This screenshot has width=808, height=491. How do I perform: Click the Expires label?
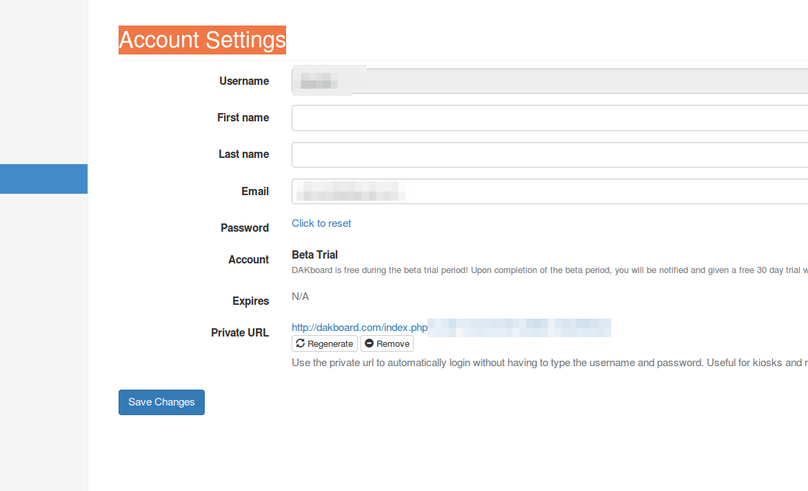[x=250, y=301]
